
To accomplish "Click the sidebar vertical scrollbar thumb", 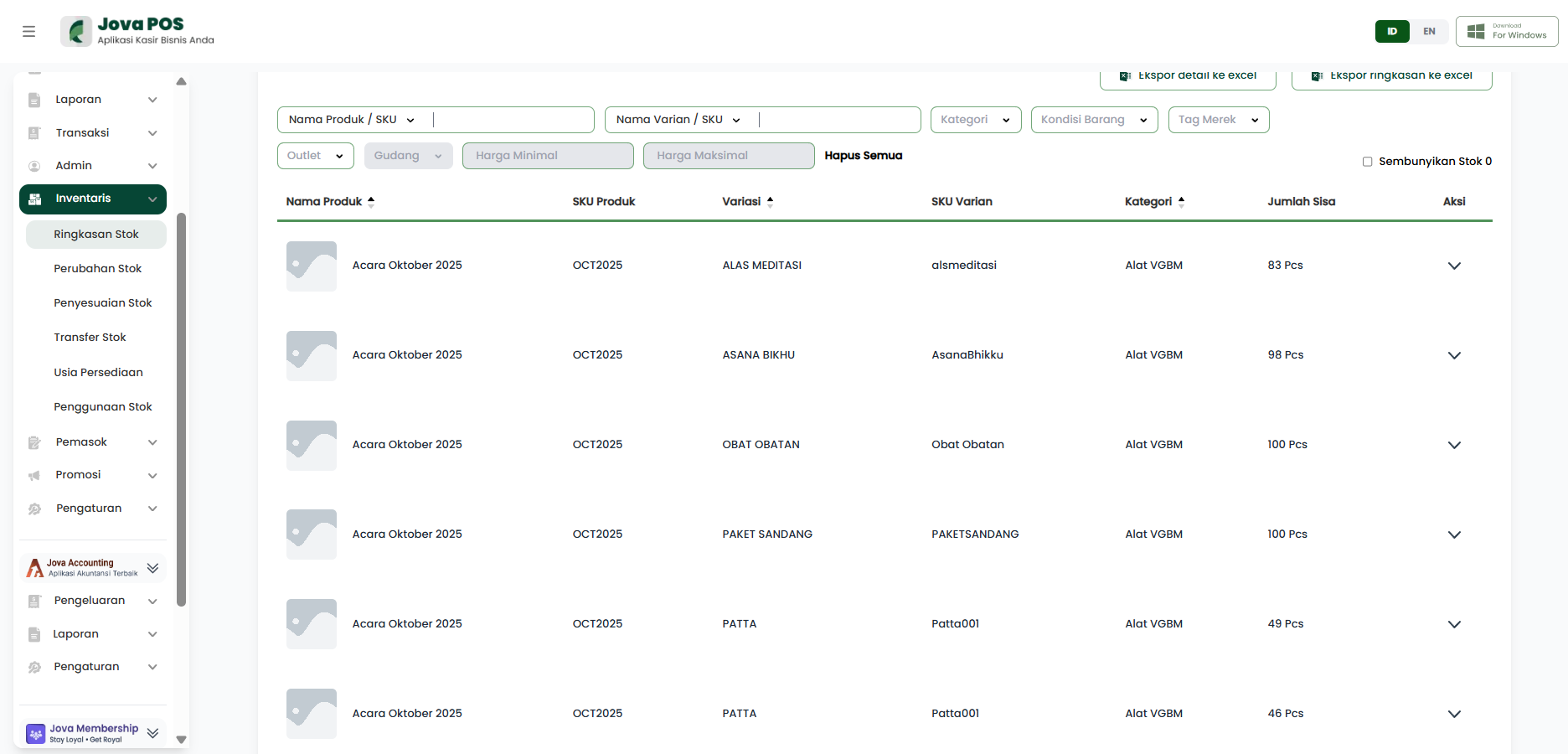I will (x=181, y=410).
